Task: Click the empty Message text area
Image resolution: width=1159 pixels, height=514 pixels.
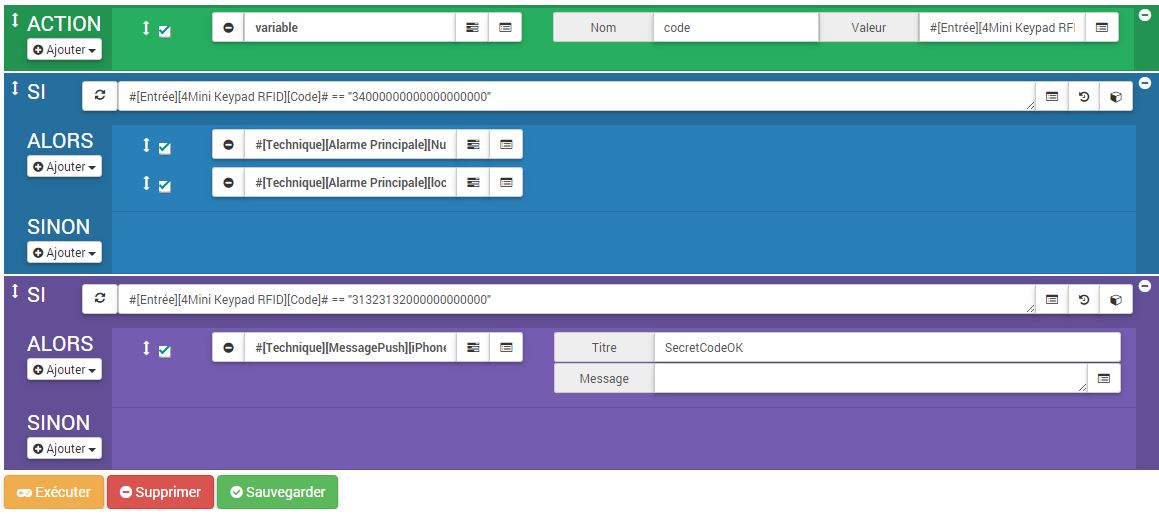Action: tap(871, 378)
